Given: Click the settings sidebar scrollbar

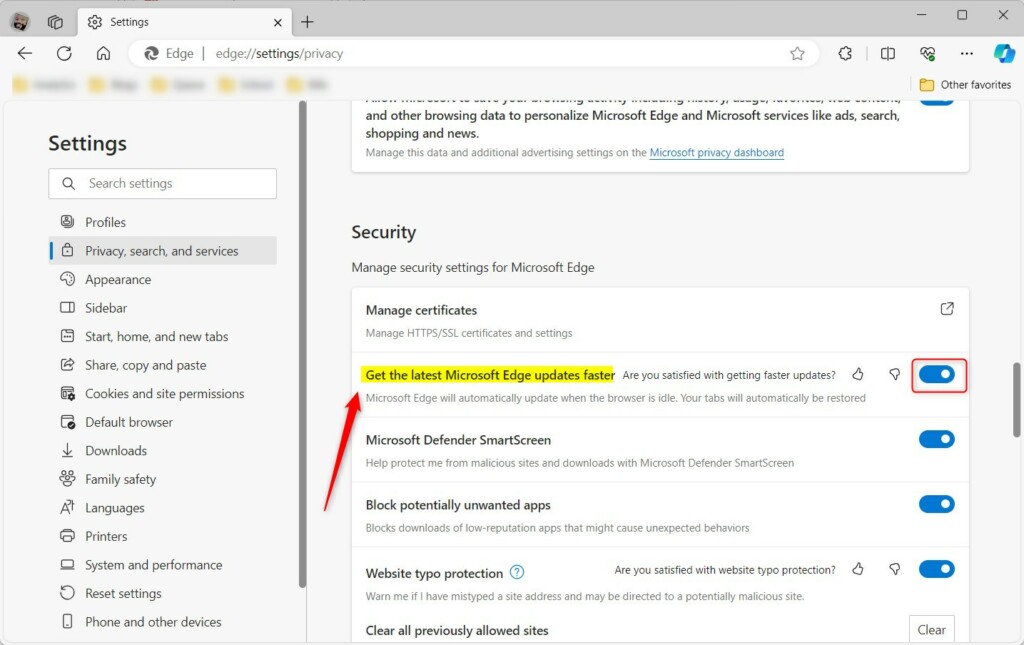Looking at the screenshot, I should click(302, 344).
